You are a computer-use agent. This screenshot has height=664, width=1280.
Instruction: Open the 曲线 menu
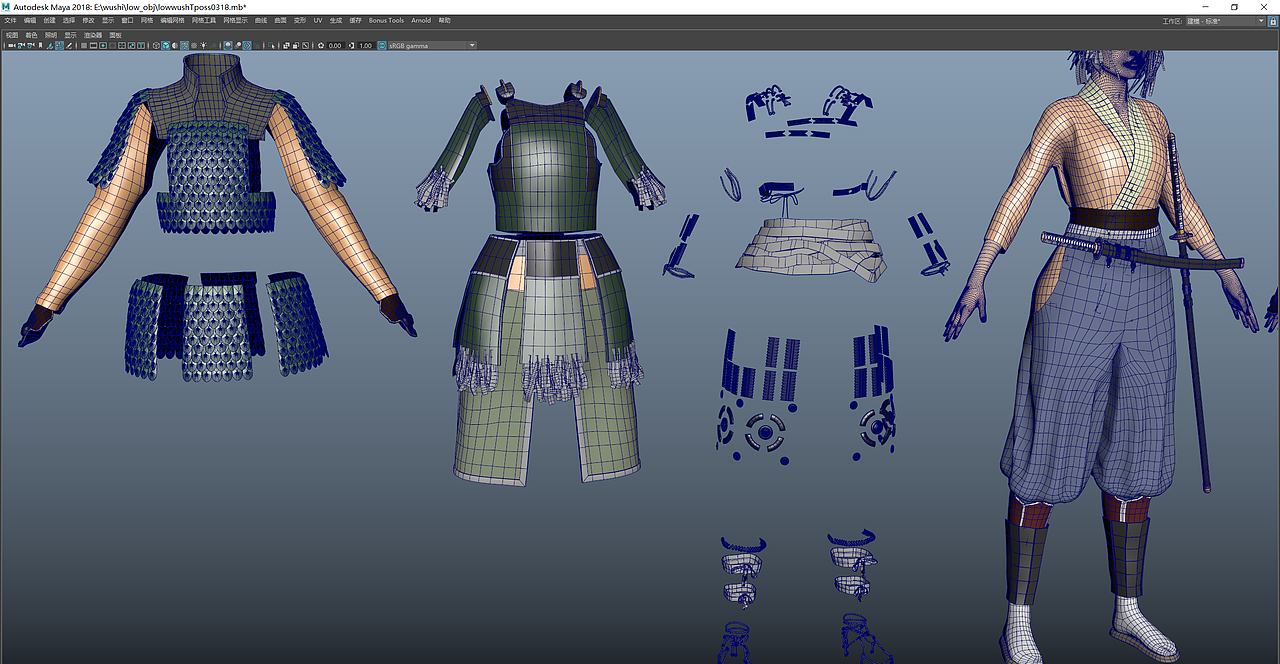(x=261, y=20)
